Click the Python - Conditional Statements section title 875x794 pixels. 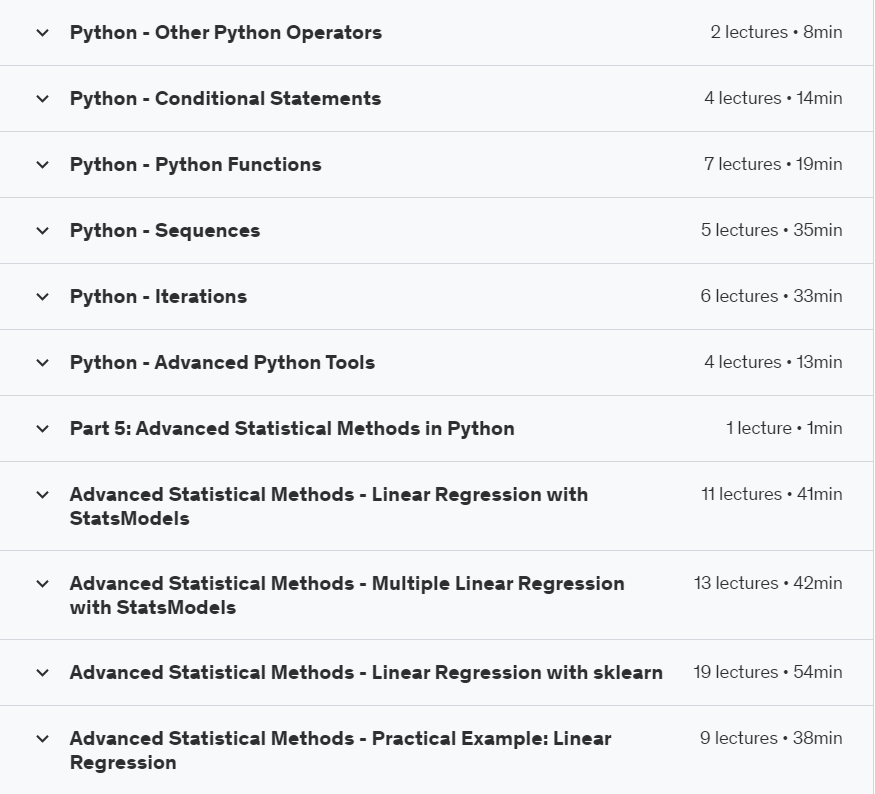pos(225,99)
